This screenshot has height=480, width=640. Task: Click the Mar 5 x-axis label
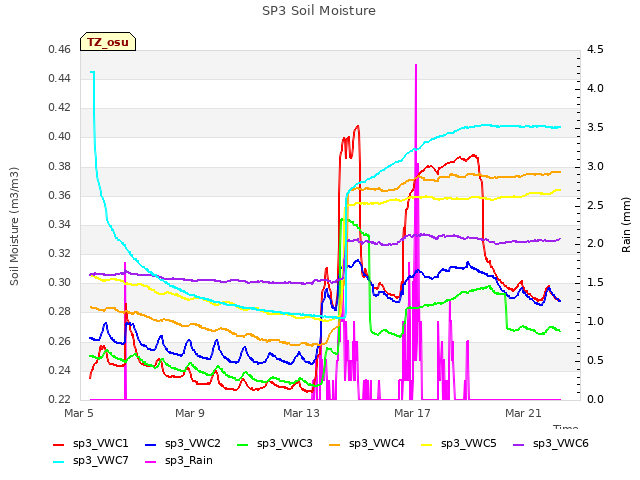pyautogui.click(x=79, y=413)
